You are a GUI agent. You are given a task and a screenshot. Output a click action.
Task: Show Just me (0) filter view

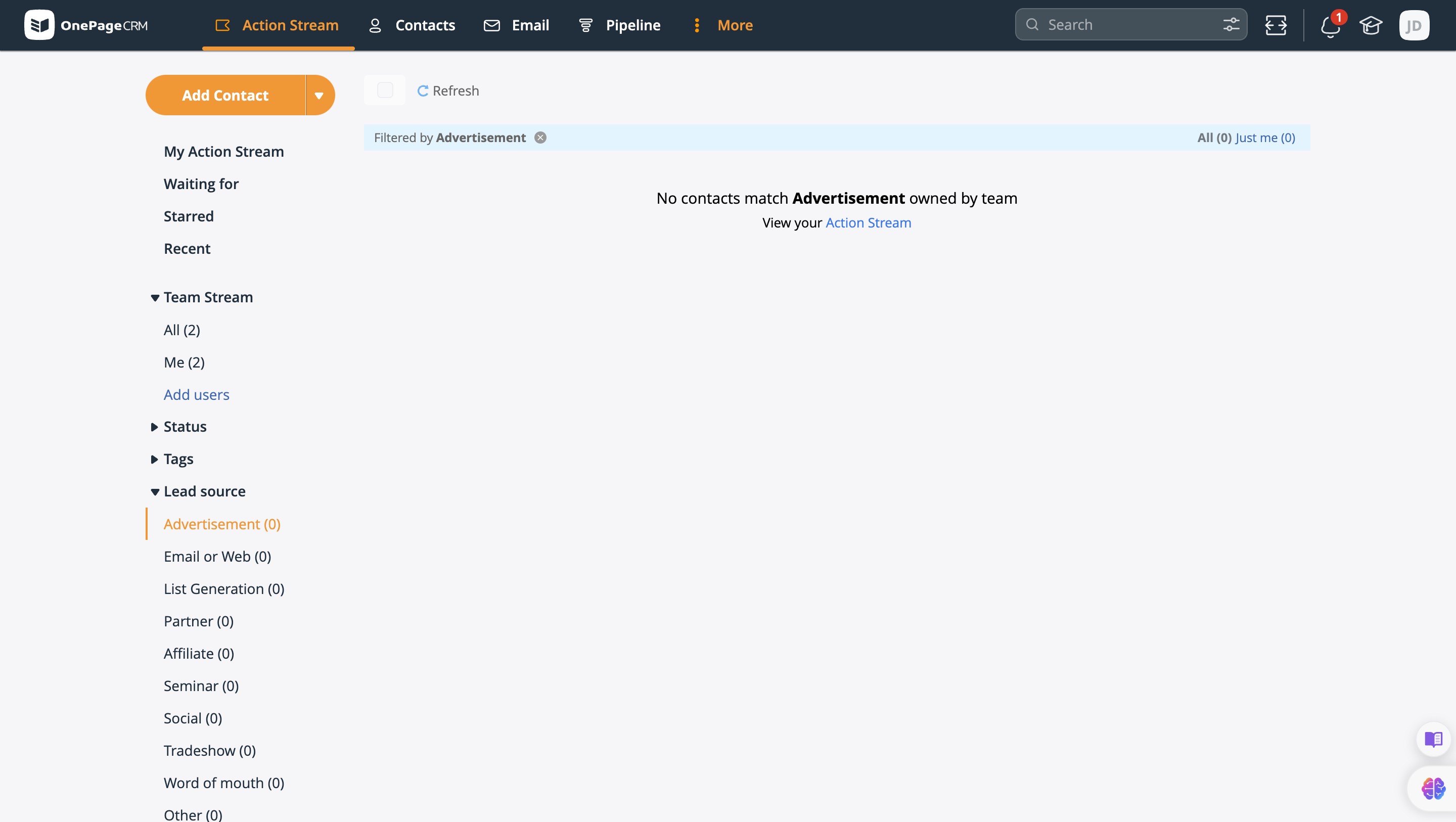pyautogui.click(x=1265, y=138)
